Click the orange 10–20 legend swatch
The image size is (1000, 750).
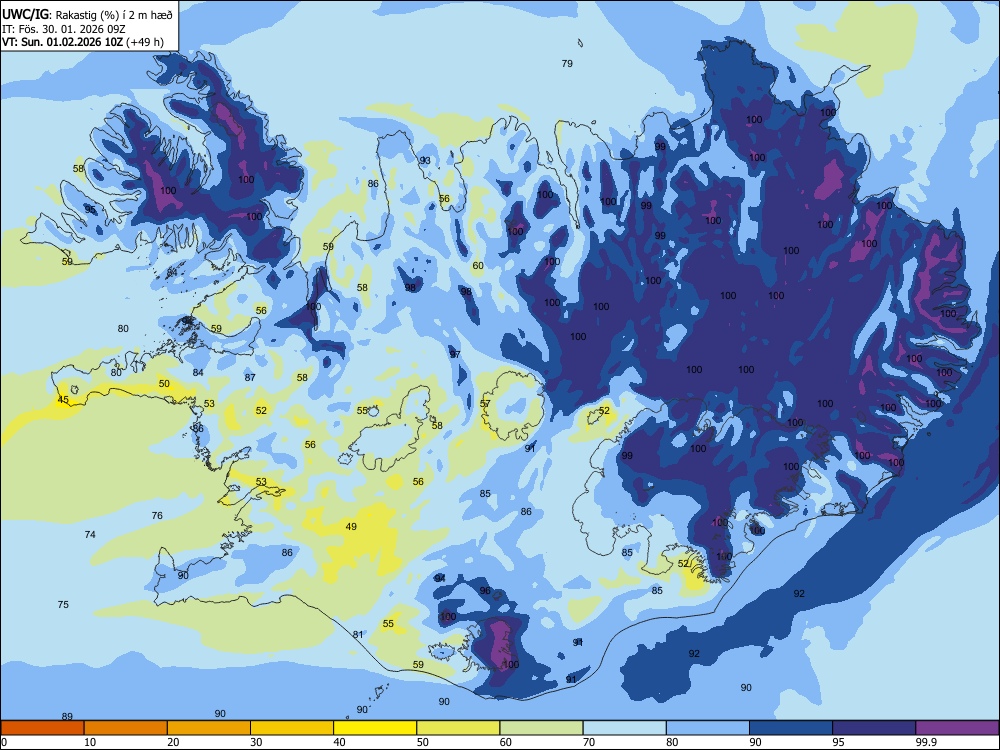point(126,728)
